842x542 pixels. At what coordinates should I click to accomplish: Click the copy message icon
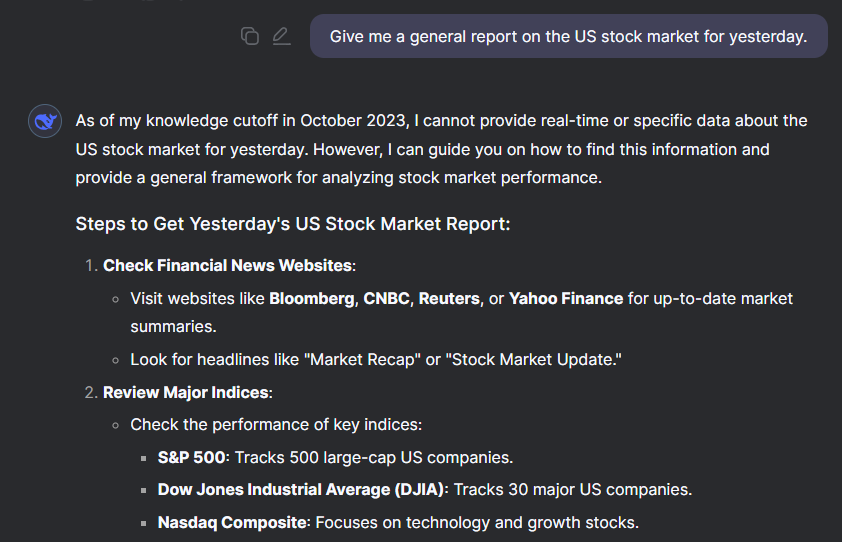(250, 37)
